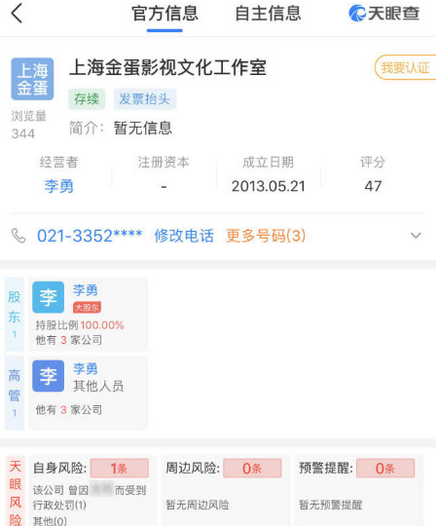Tap the 成立日期 2013.05.21 value
Viewport: 436px width, 526px height.
[x=268, y=186]
